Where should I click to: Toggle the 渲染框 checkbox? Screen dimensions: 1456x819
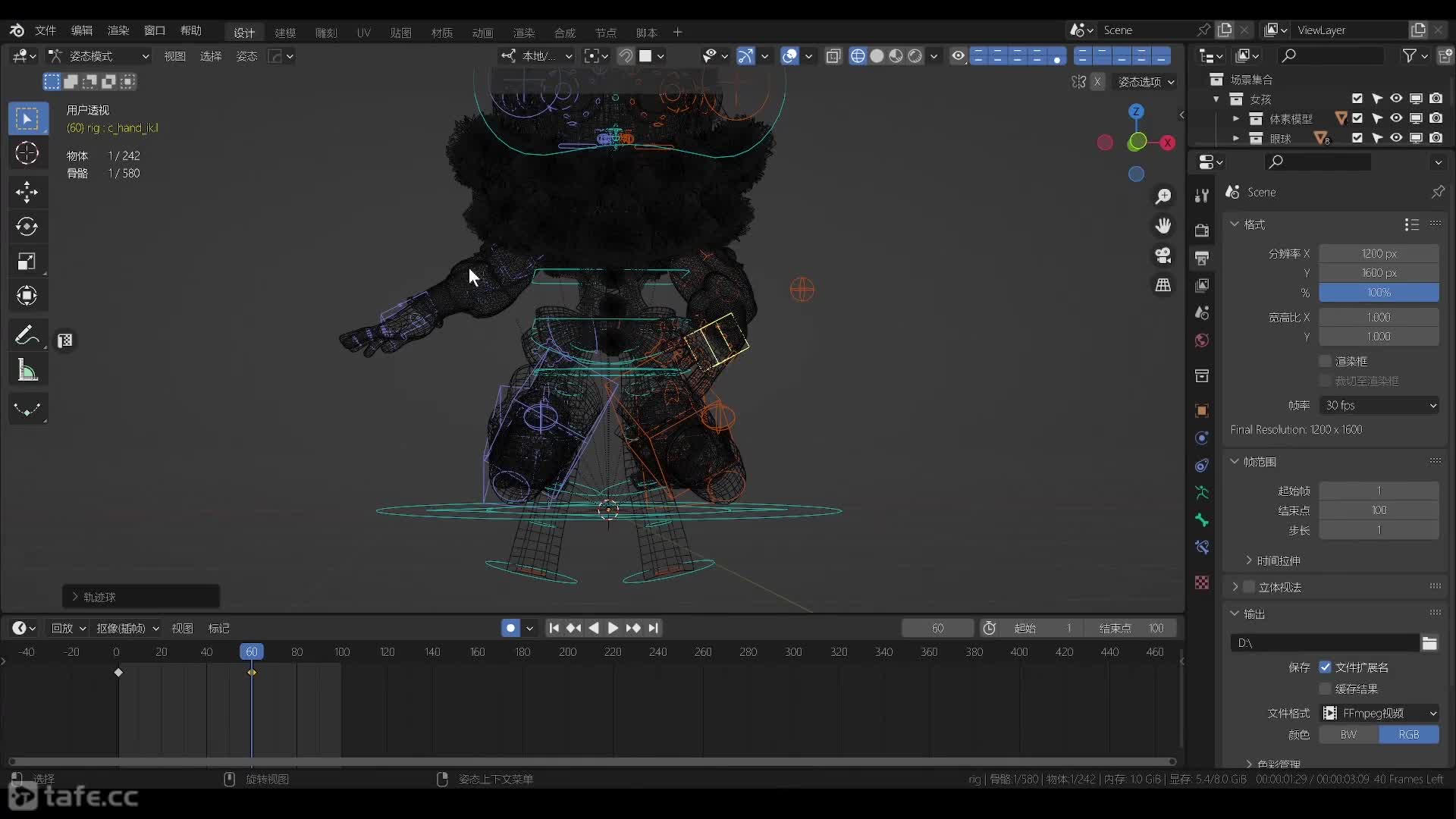1326,361
